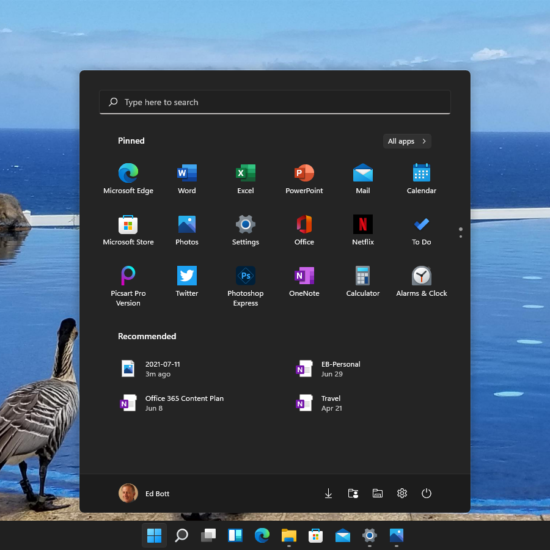Launch Microsoft Store from the pinned grid

tap(128, 230)
